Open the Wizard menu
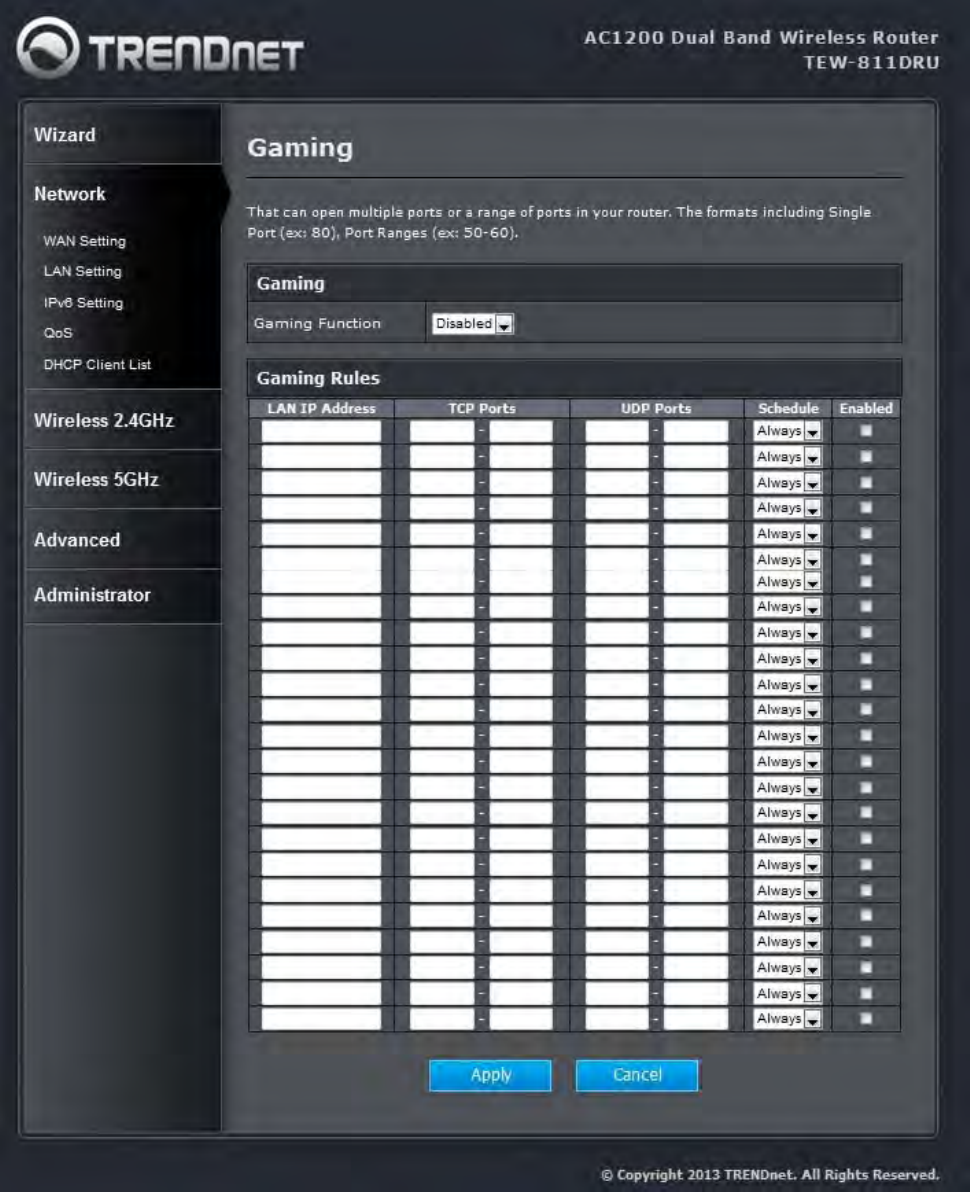 pos(65,135)
